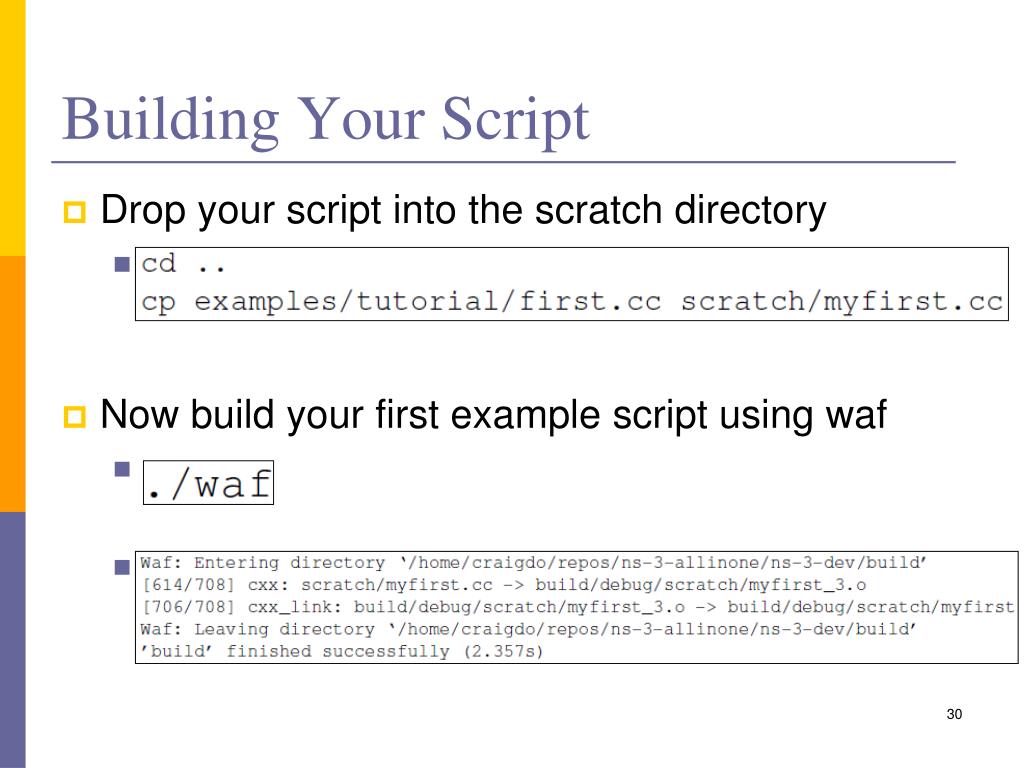
Task: Click the orange segment of the left color bar
Action: [x=12, y=384]
